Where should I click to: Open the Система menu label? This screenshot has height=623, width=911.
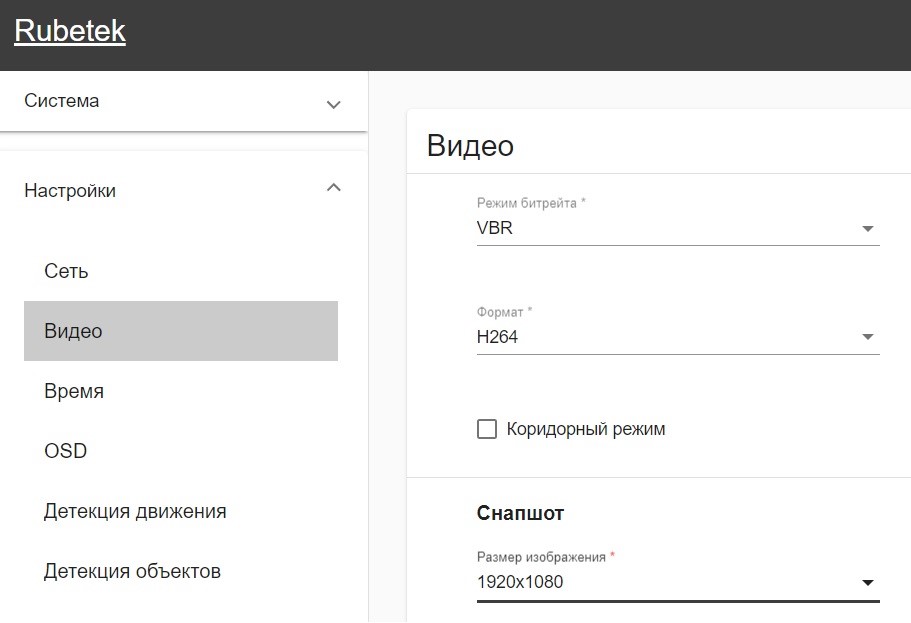[x=62, y=101]
